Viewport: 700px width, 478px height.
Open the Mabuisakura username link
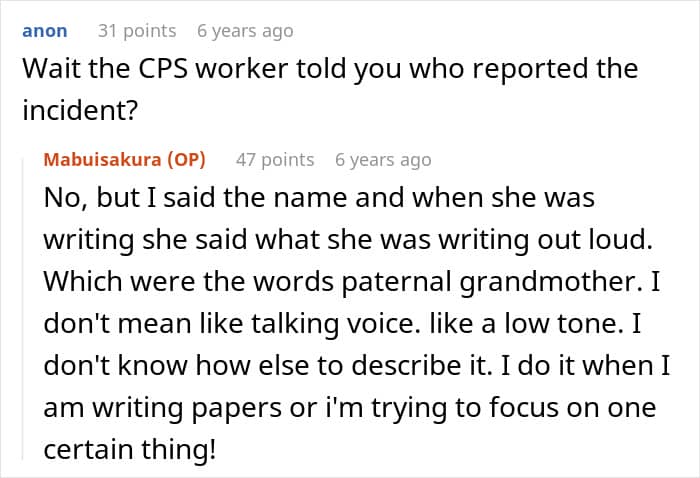pos(102,159)
